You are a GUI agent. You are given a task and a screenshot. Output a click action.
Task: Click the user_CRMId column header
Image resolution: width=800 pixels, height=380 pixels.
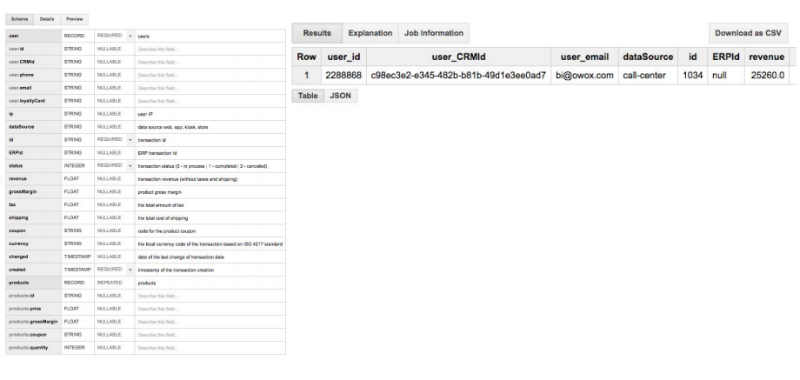click(x=458, y=57)
